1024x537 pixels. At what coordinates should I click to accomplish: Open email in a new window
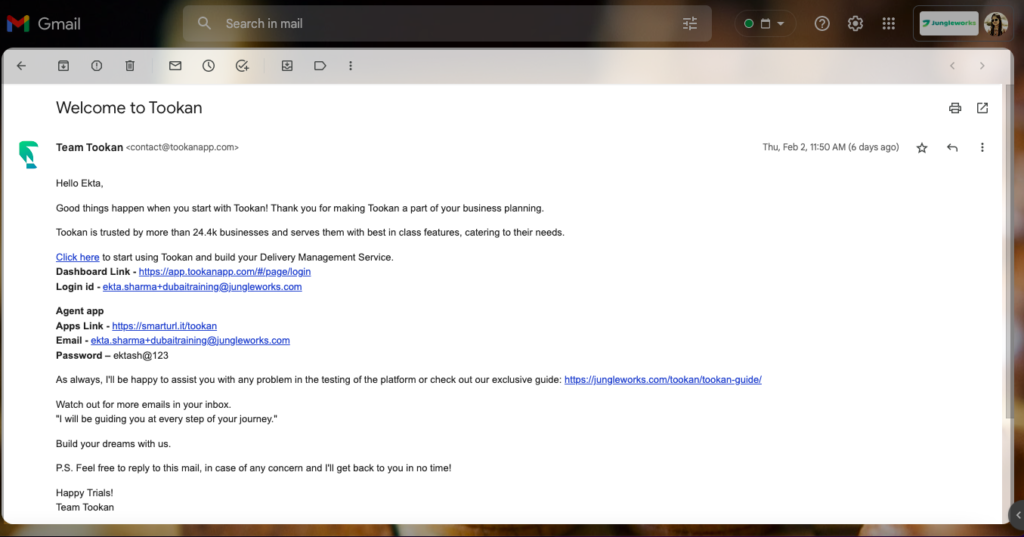pyautogui.click(x=982, y=108)
